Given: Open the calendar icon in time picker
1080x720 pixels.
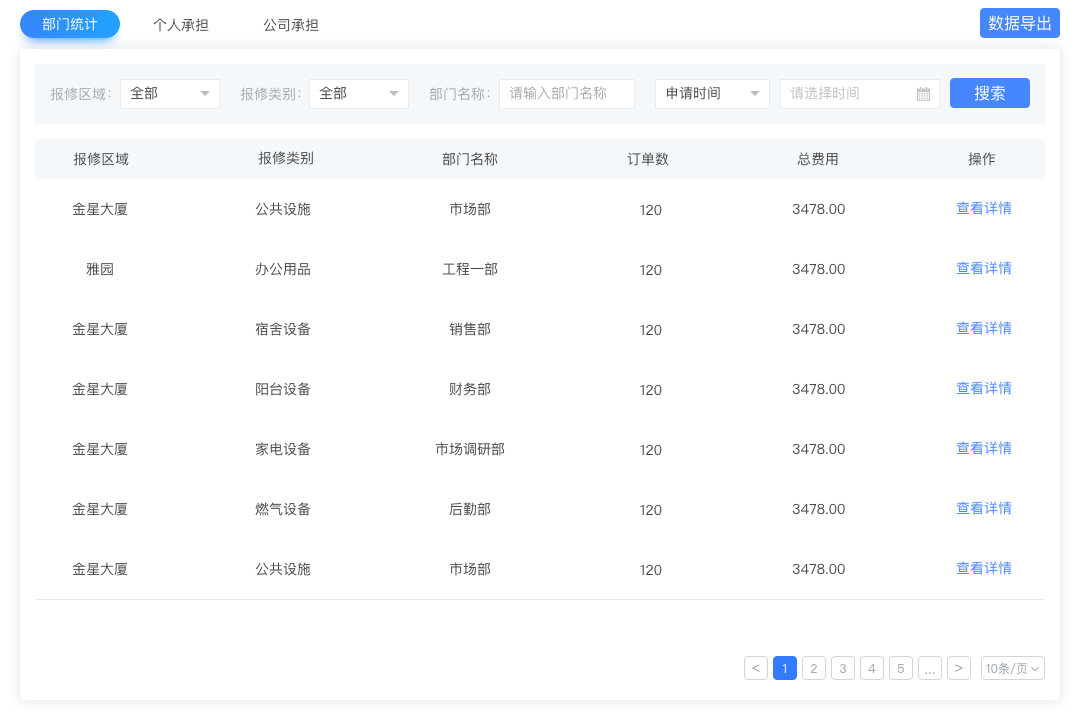Looking at the screenshot, I should point(923,94).
